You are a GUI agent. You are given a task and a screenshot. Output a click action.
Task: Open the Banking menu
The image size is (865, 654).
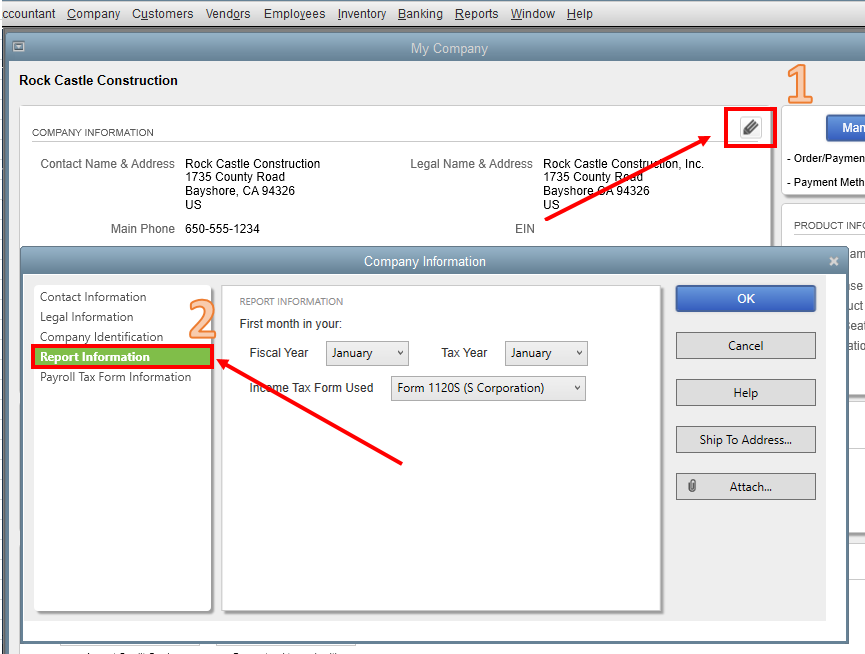tap(420, 14)
